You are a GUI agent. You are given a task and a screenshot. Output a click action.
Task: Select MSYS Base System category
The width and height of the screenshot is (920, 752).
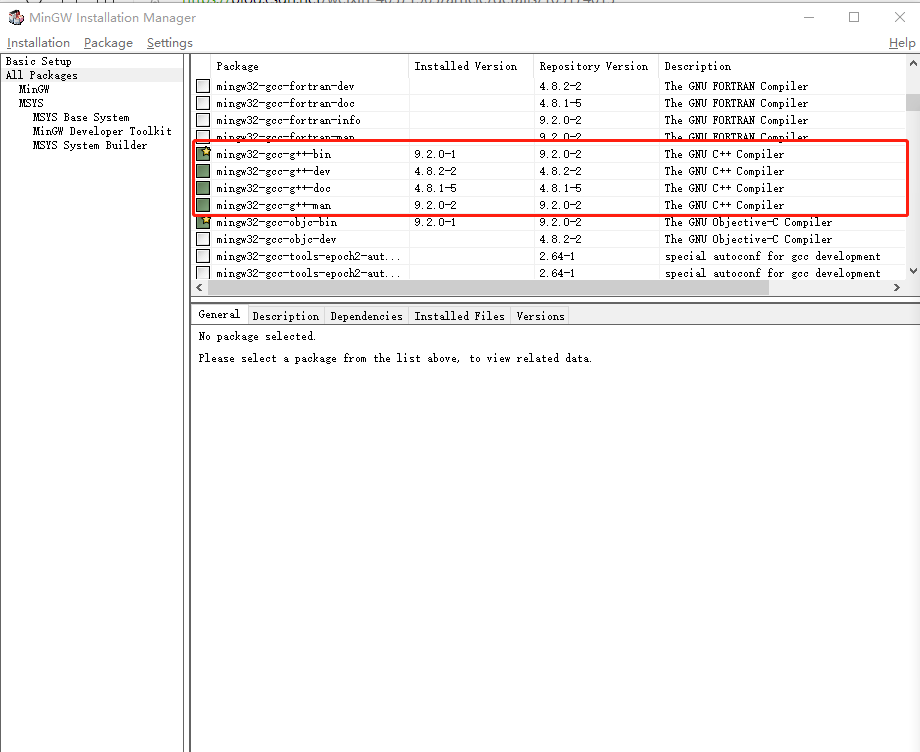coord(81,117)
